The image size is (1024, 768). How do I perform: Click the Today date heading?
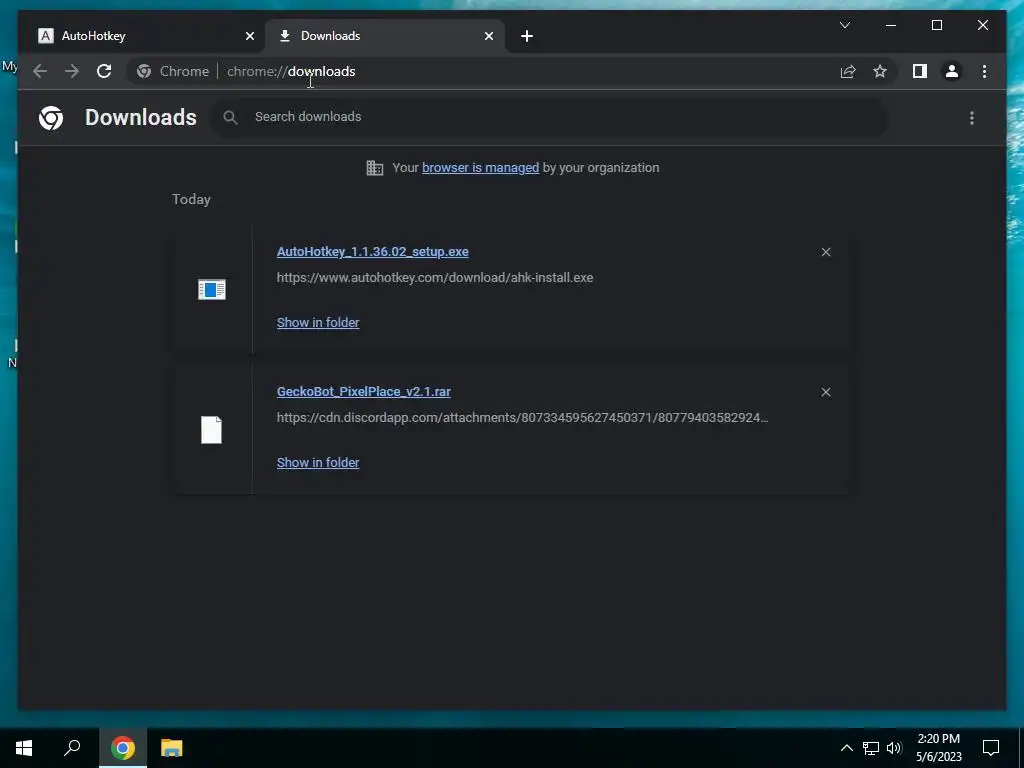pos(191,199)
